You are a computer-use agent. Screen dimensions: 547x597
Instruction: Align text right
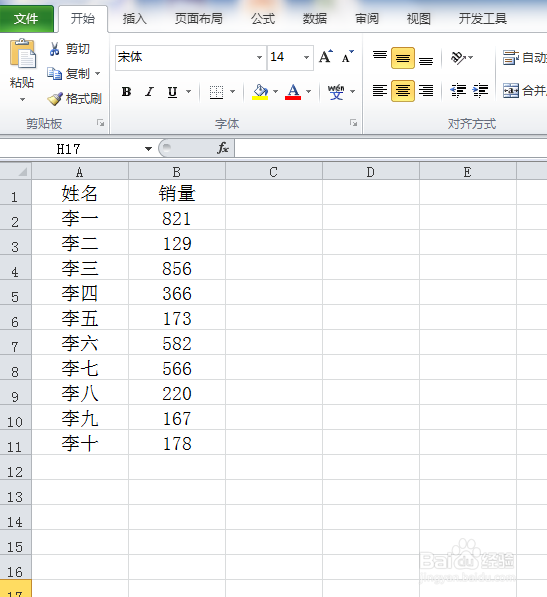426,91
